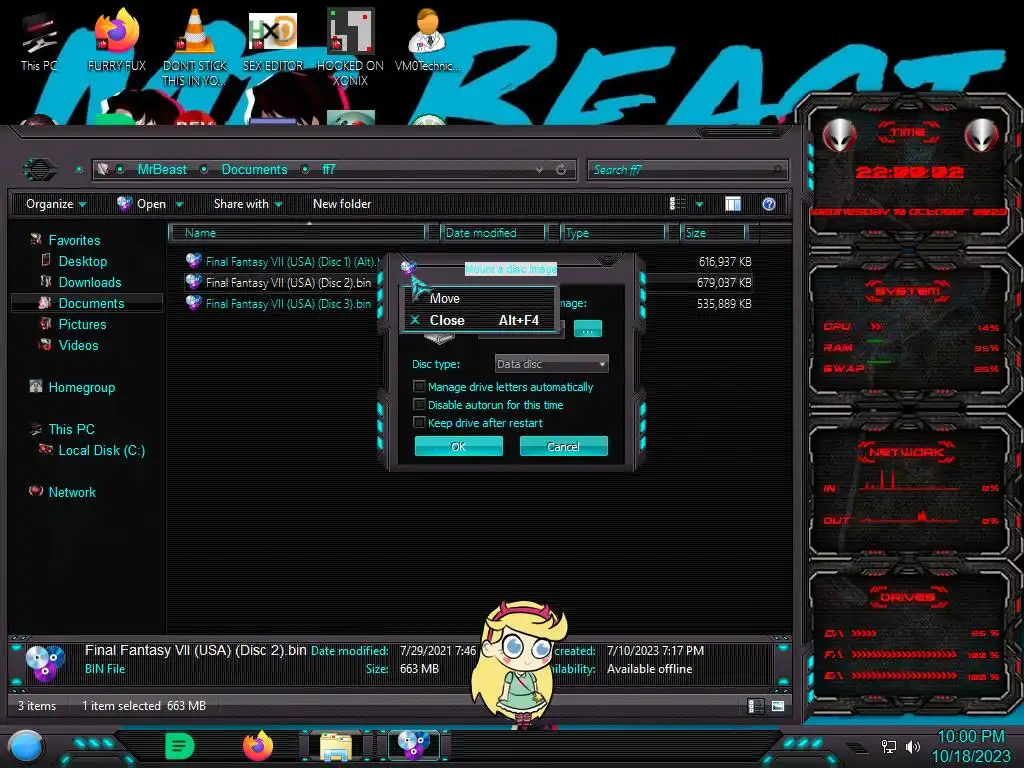Screen dimensions: 1024x768
Task: Enable Manage drive letters automatically
Action: click(x=419, y=387)
